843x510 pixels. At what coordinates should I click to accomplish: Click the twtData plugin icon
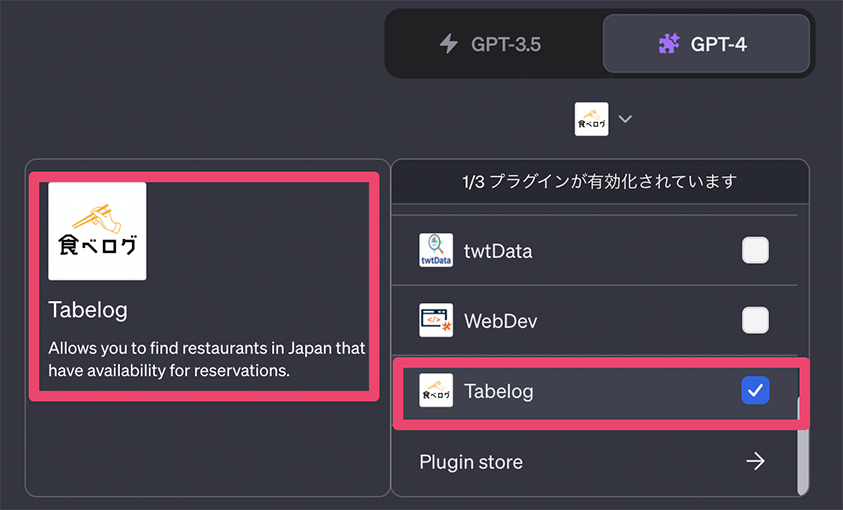[x=436, y=250]
